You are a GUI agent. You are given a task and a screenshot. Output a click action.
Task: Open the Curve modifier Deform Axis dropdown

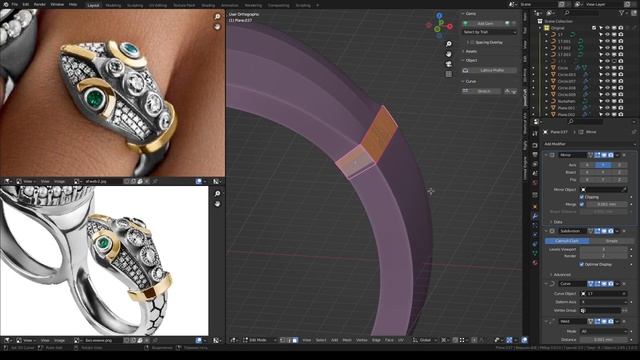click(x=604, y=302)
